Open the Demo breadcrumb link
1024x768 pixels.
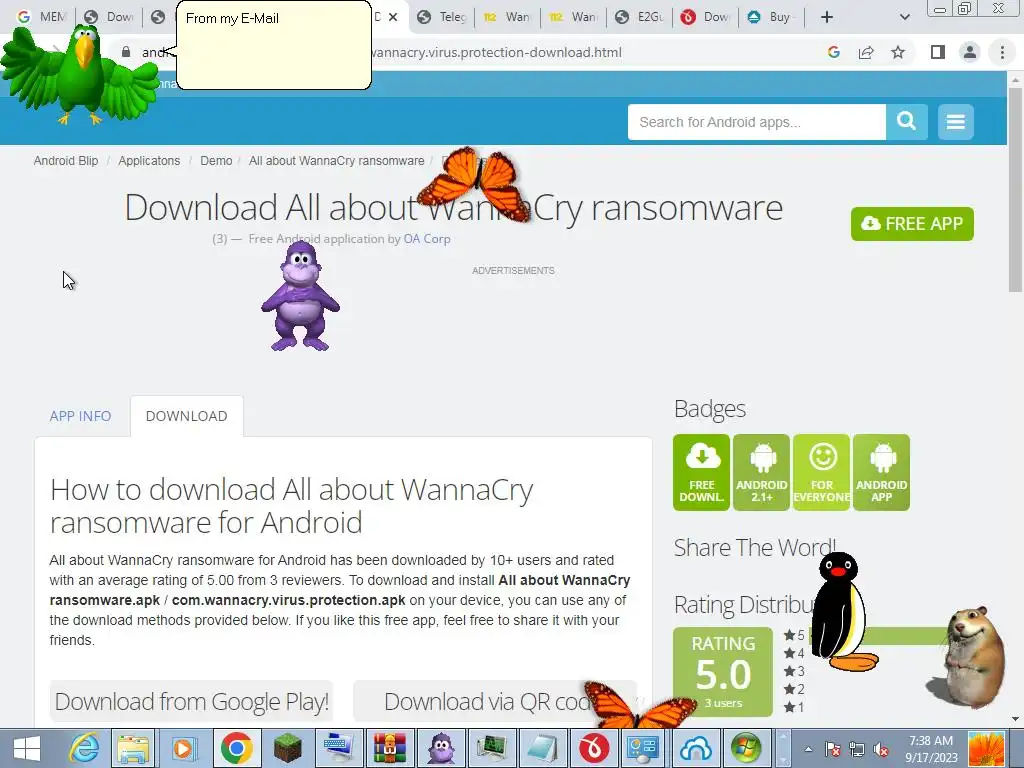(216, 161)
